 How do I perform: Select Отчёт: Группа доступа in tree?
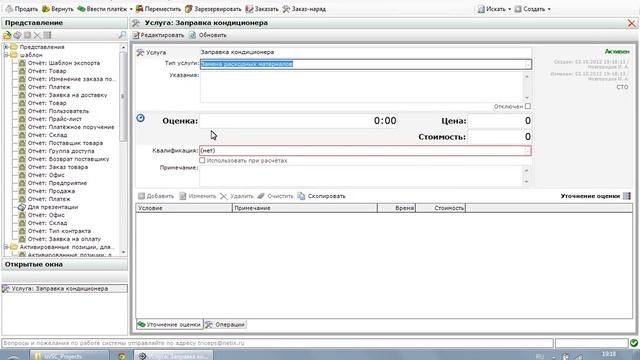(61, 151)
